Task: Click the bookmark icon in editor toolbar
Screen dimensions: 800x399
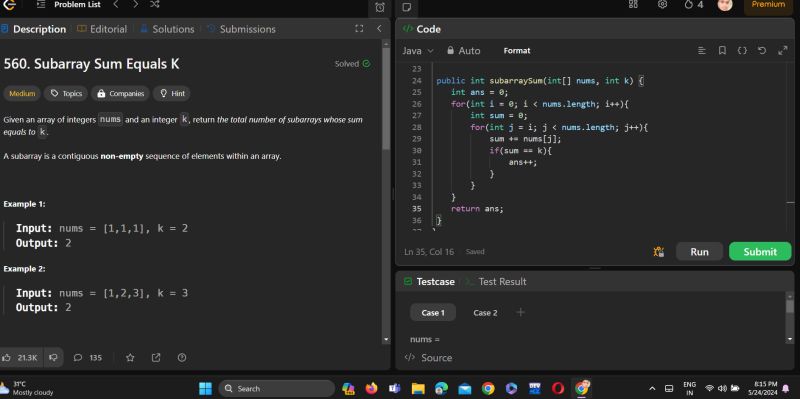Action: (x=722, y=51)
